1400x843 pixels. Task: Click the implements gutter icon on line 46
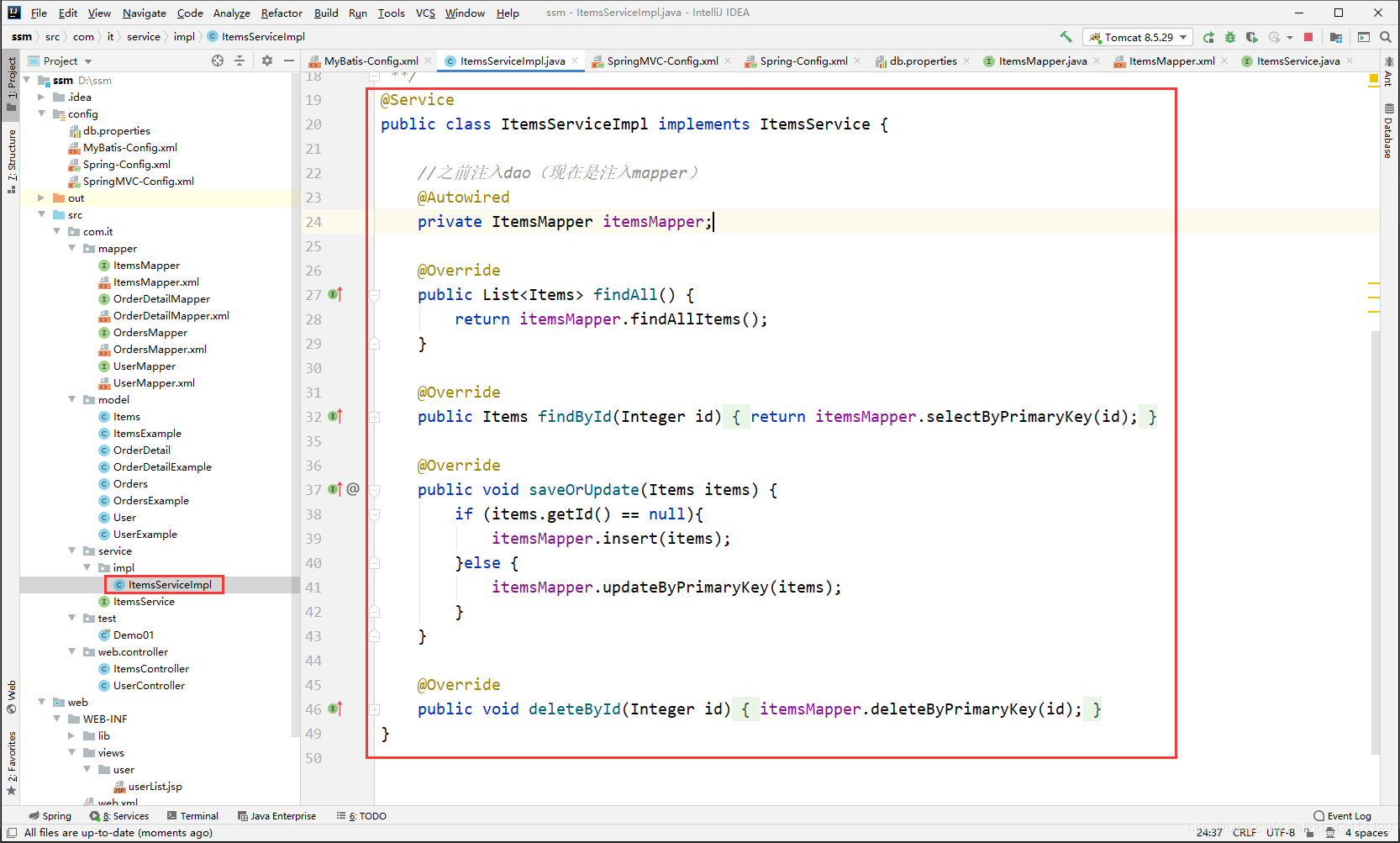point(334,709)
